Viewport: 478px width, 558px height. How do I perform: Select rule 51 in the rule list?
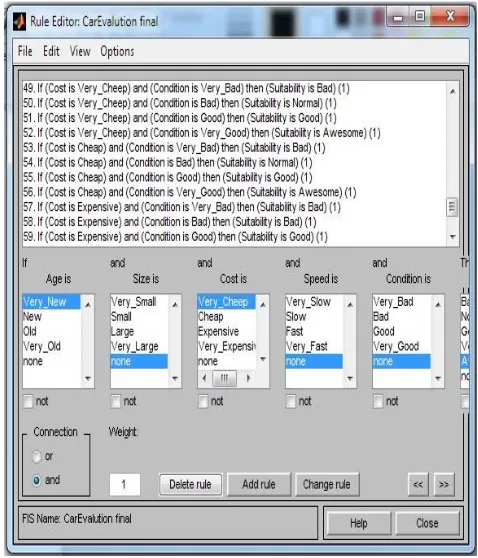(180, 118)
